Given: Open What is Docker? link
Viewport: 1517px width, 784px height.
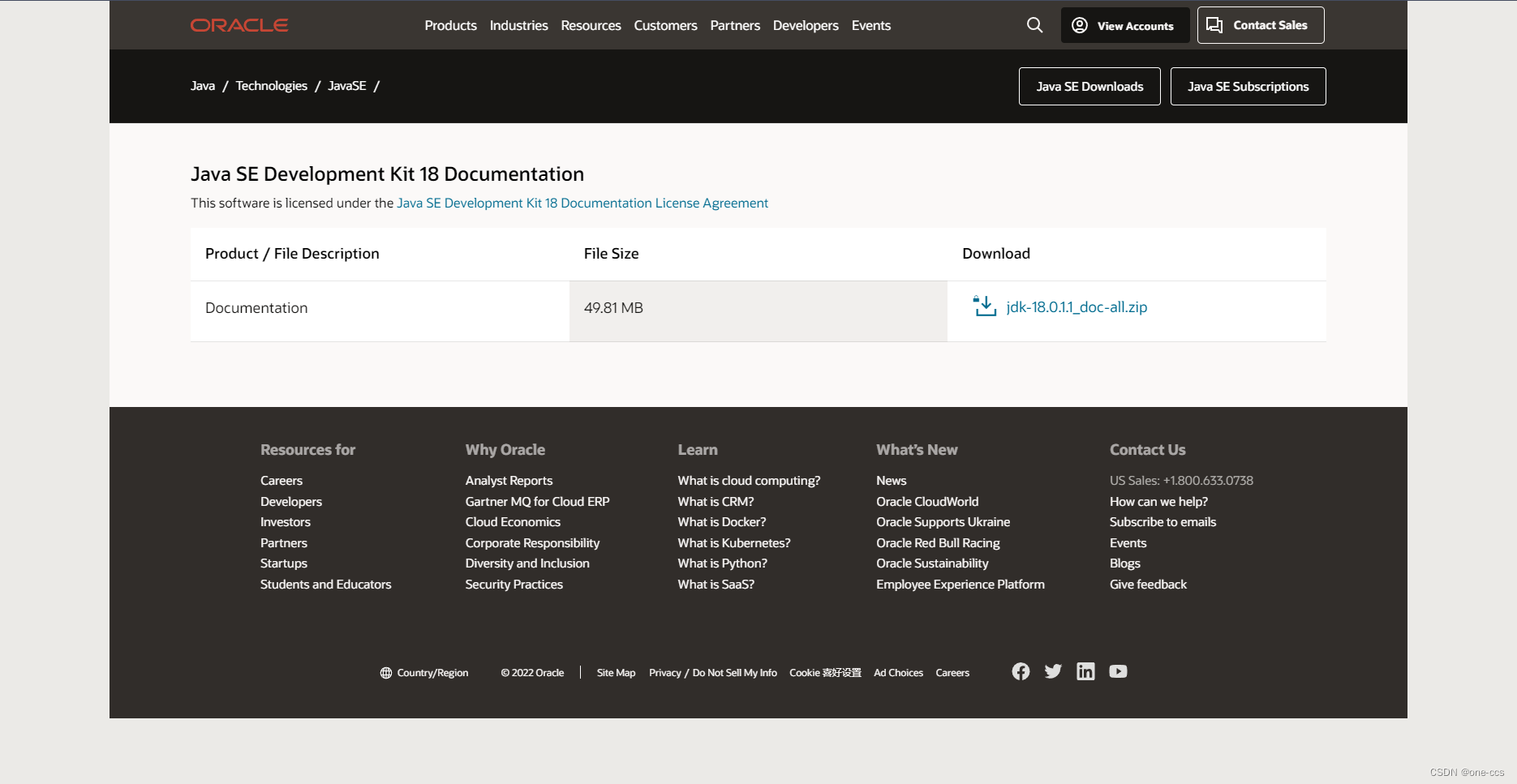Looking at the screenshot, I should [x=722, y=522].
